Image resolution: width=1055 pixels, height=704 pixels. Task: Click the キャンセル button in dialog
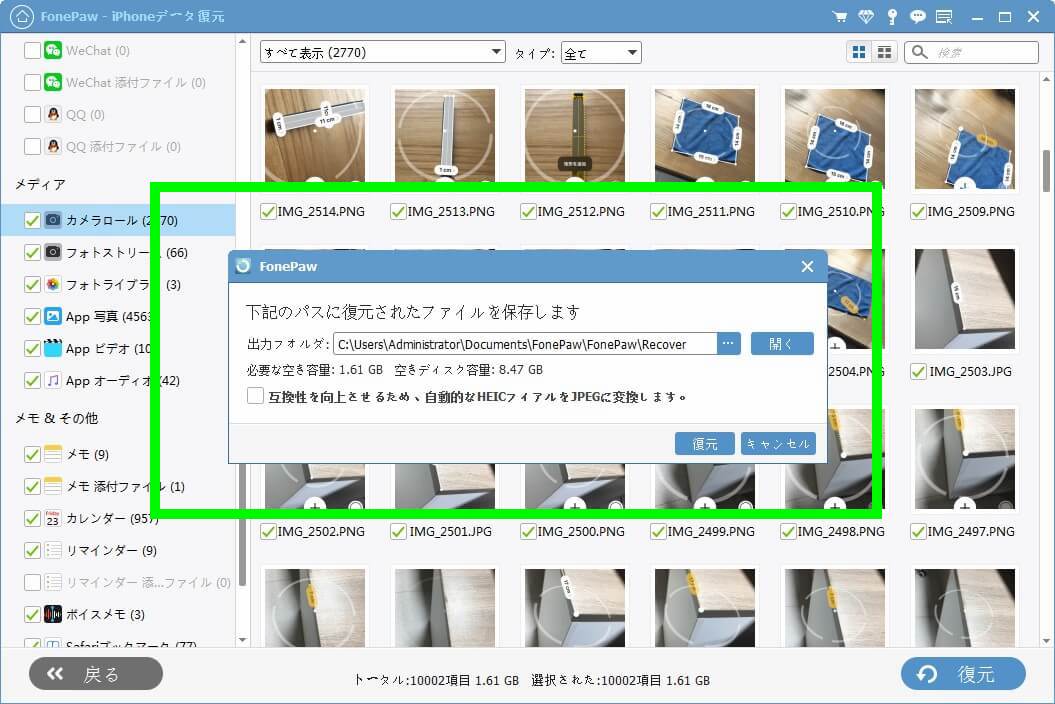[778, 444]
